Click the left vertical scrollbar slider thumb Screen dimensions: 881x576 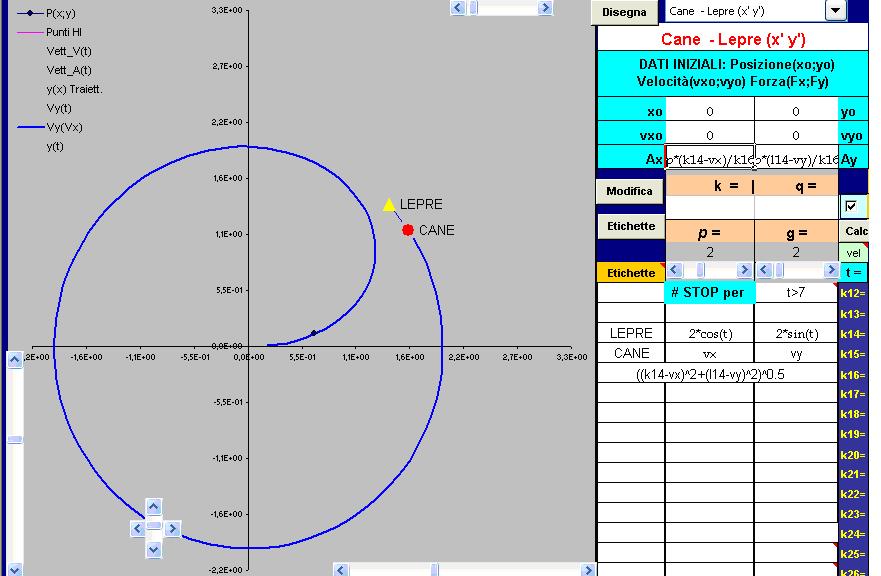coord(14,439)
